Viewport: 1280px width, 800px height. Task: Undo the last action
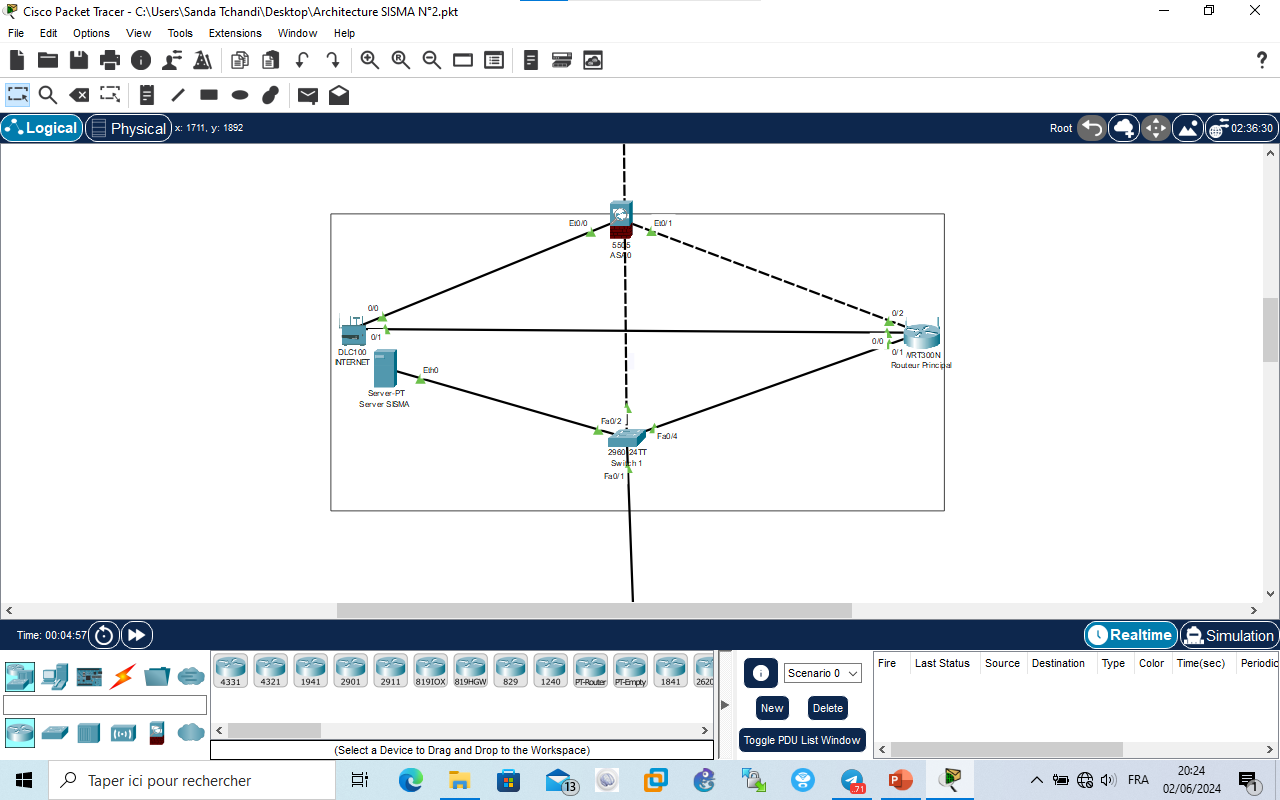[302, 60]
